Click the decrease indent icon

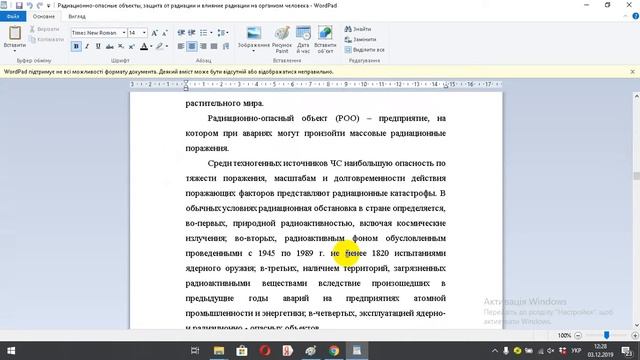(x=181, y=33)
